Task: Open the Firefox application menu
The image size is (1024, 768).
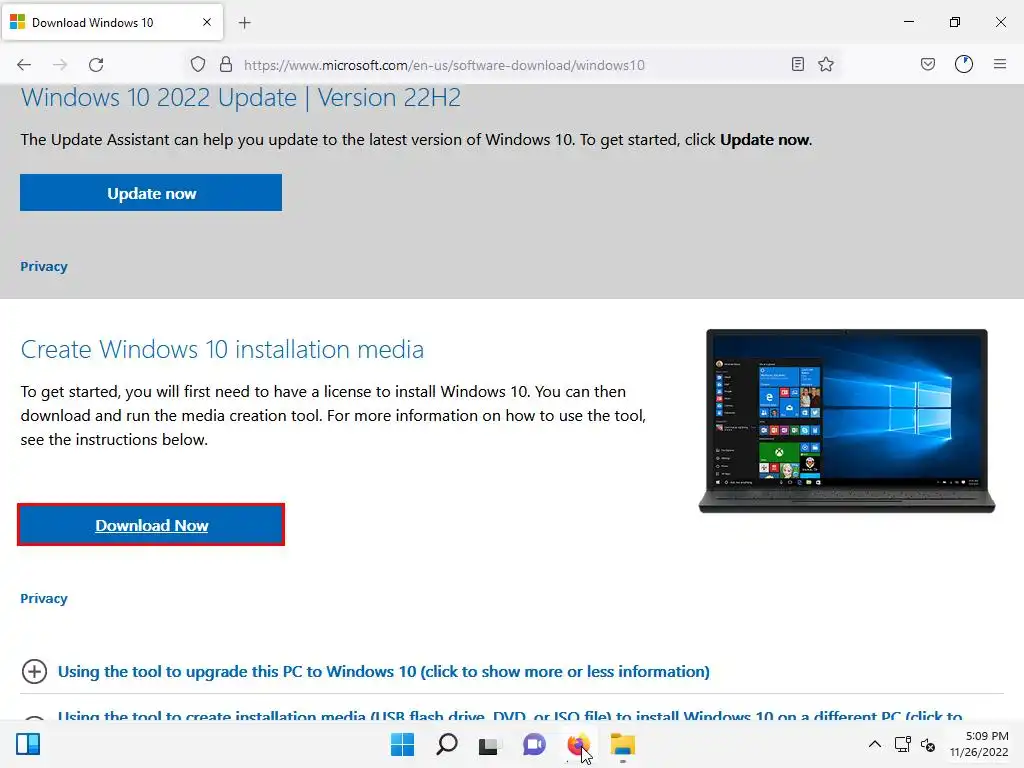Action: [x=1000, y=64]
